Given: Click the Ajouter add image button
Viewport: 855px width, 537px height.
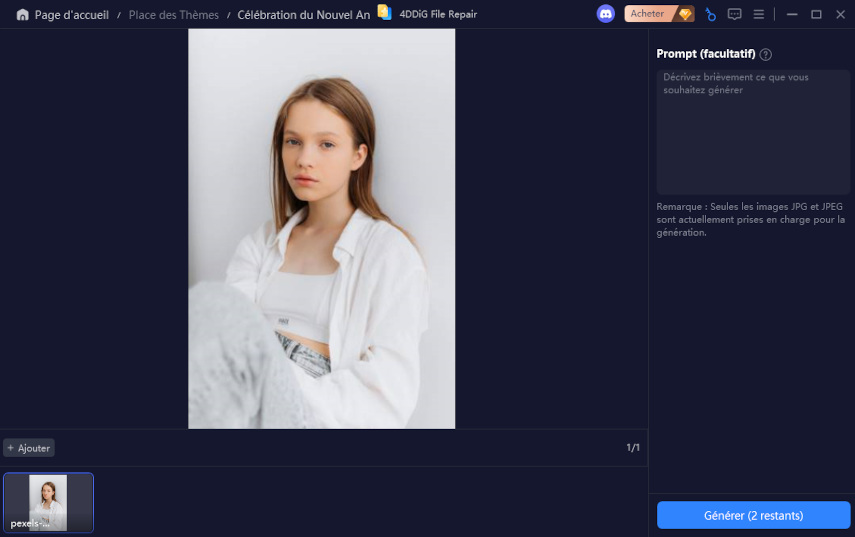Looking at the screenshot, I should [x=29, y=448].
